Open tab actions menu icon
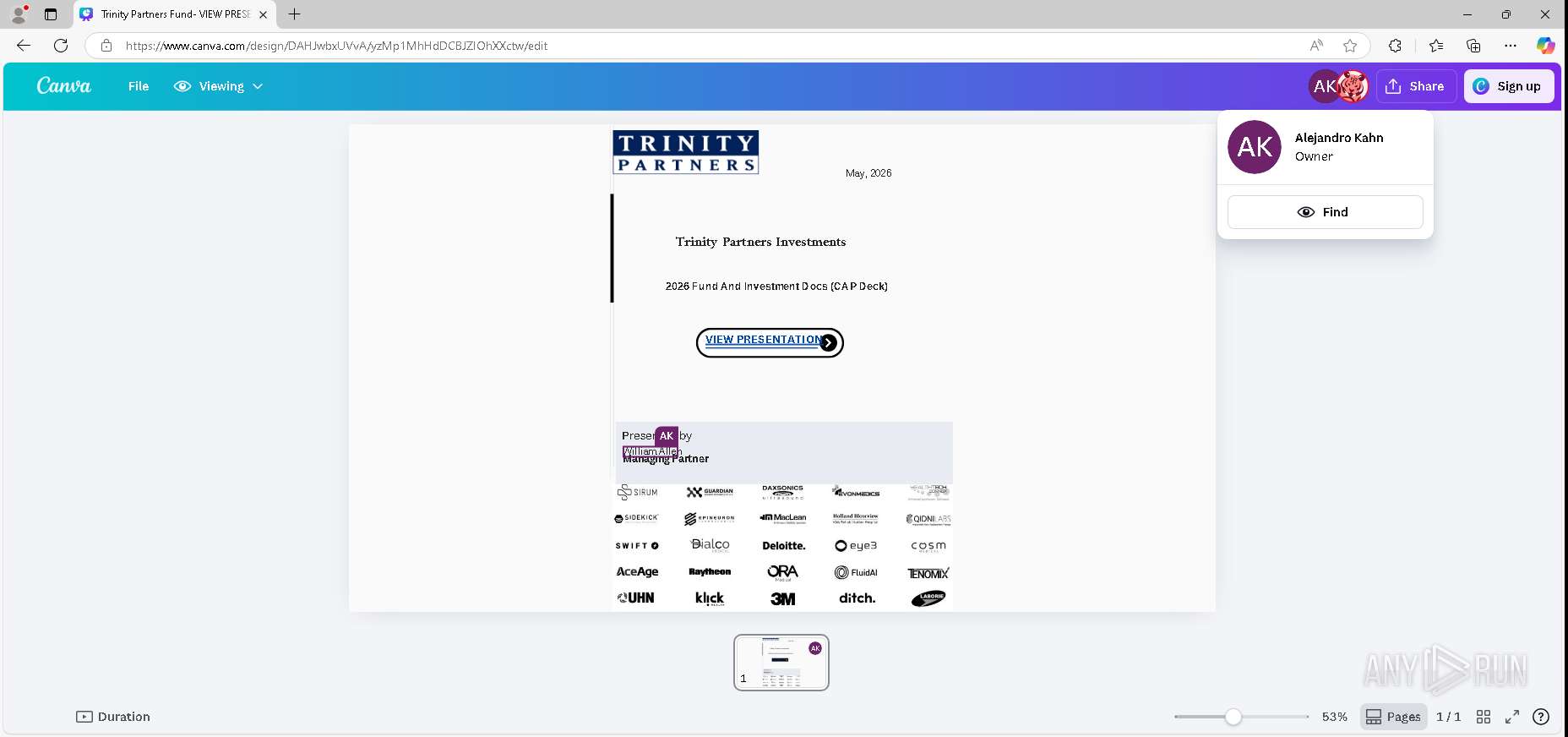This screenshot has height=737, width=1568. coord(51,14)
